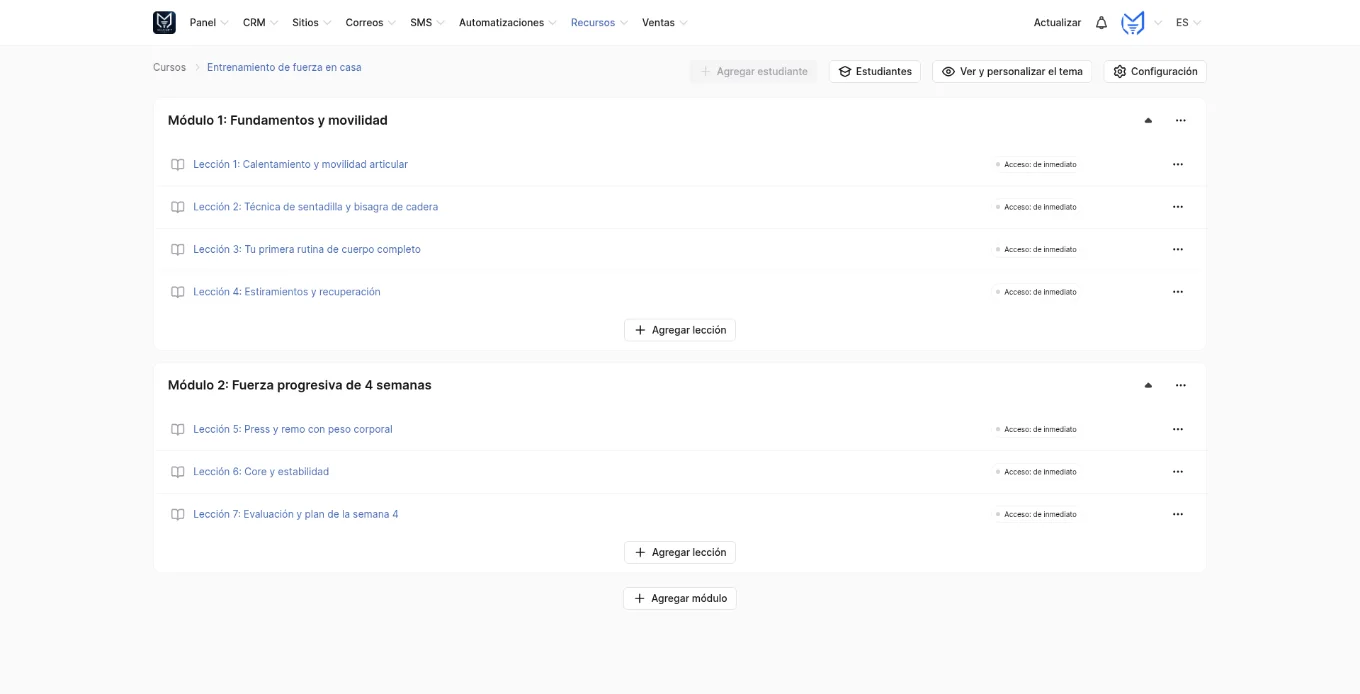1360x694 pixels.
Task: Open the three-dot menu for Lección 3
Action: 1178,249
